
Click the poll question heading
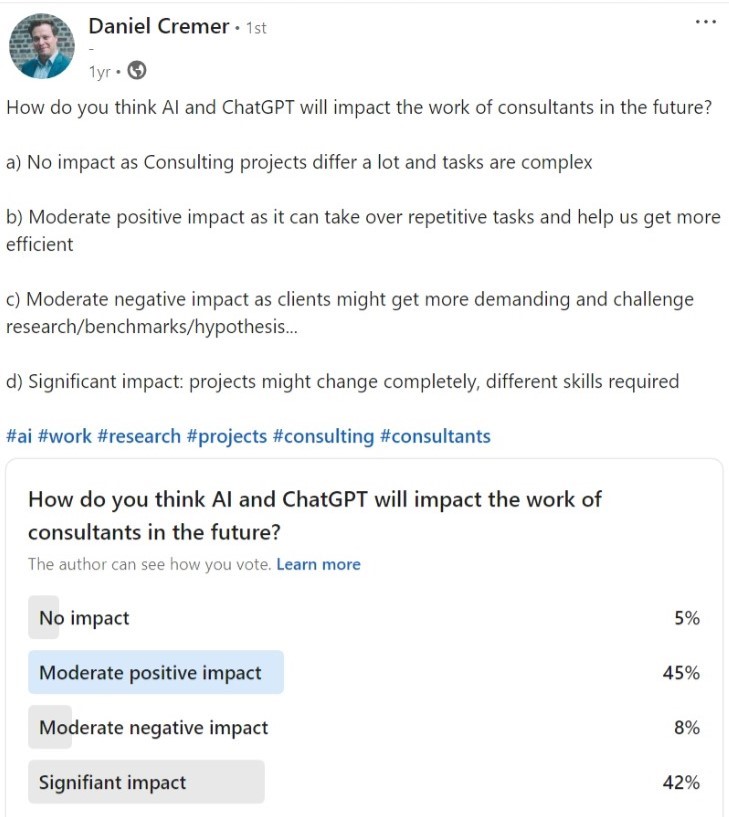click(315, 515)
